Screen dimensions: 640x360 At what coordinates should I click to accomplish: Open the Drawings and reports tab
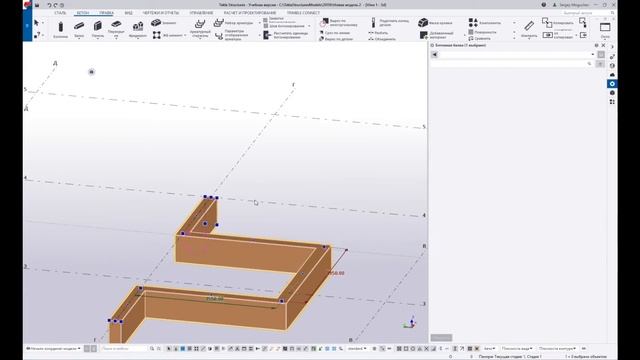pos(161,13)
